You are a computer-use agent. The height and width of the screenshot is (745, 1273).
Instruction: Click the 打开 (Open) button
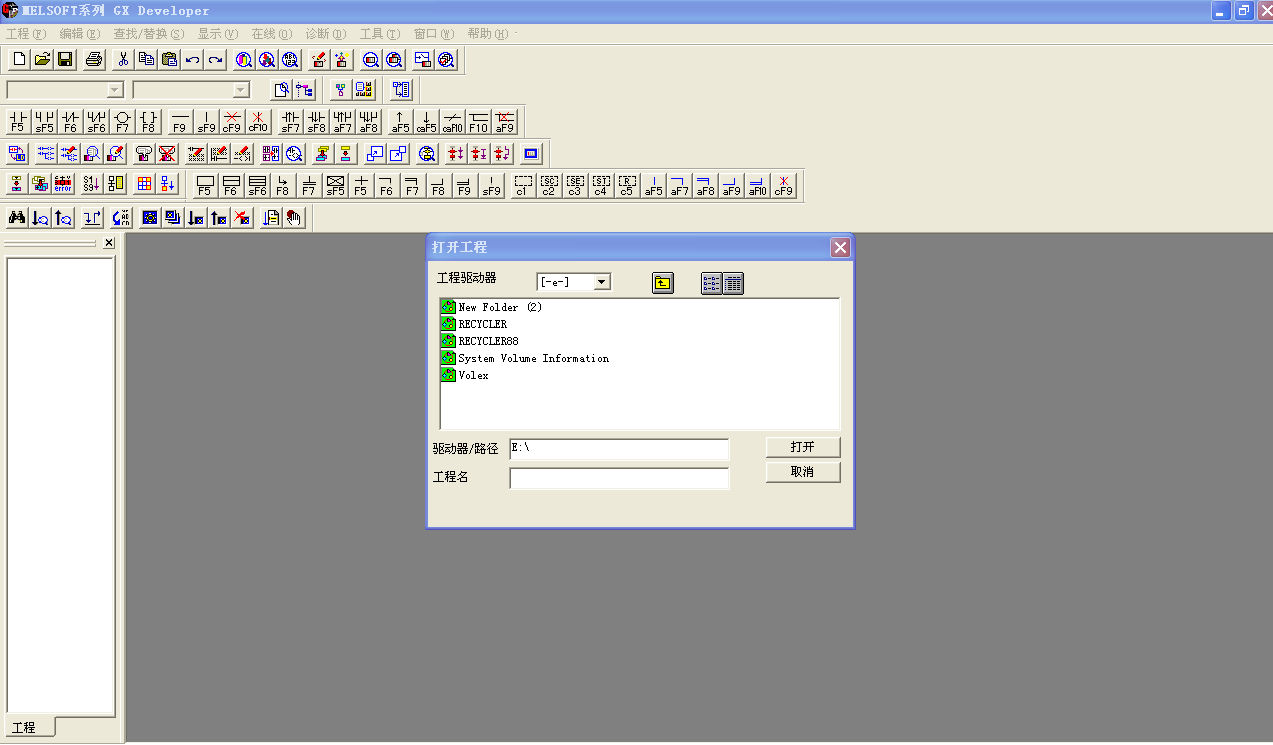click(802, 447)
